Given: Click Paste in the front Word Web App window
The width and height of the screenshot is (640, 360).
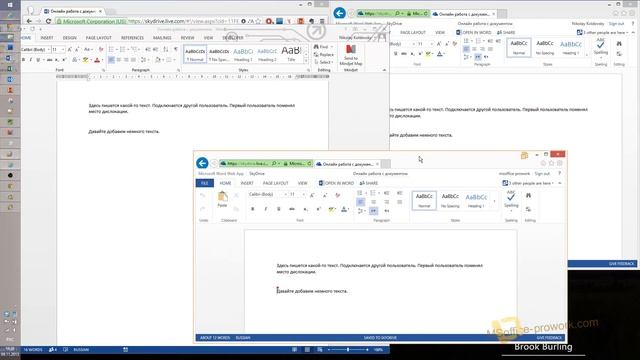Looking at the screenshot, I should 222,199.
